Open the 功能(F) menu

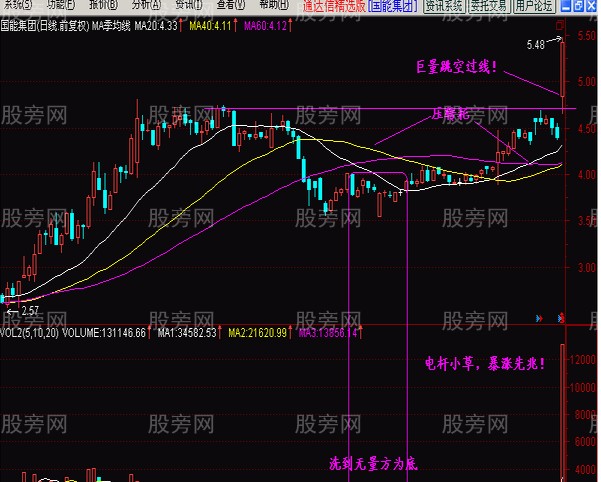[x=61, y=5]
